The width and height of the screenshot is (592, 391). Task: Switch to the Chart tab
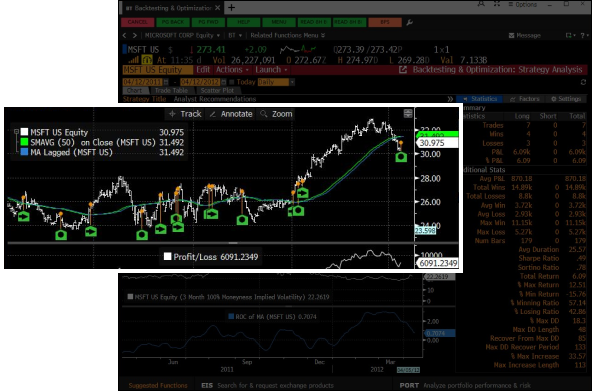coord(134,91)
